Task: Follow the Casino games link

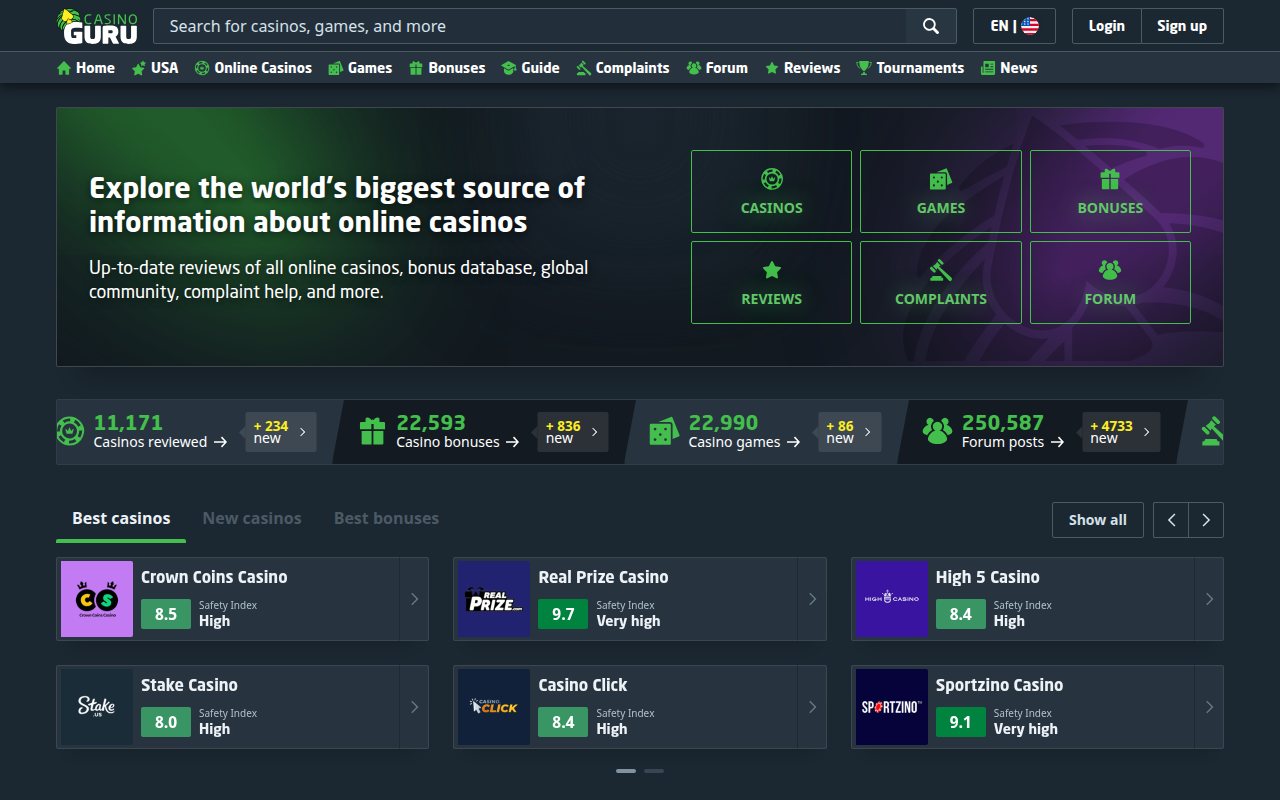Action: click(744, 442)
